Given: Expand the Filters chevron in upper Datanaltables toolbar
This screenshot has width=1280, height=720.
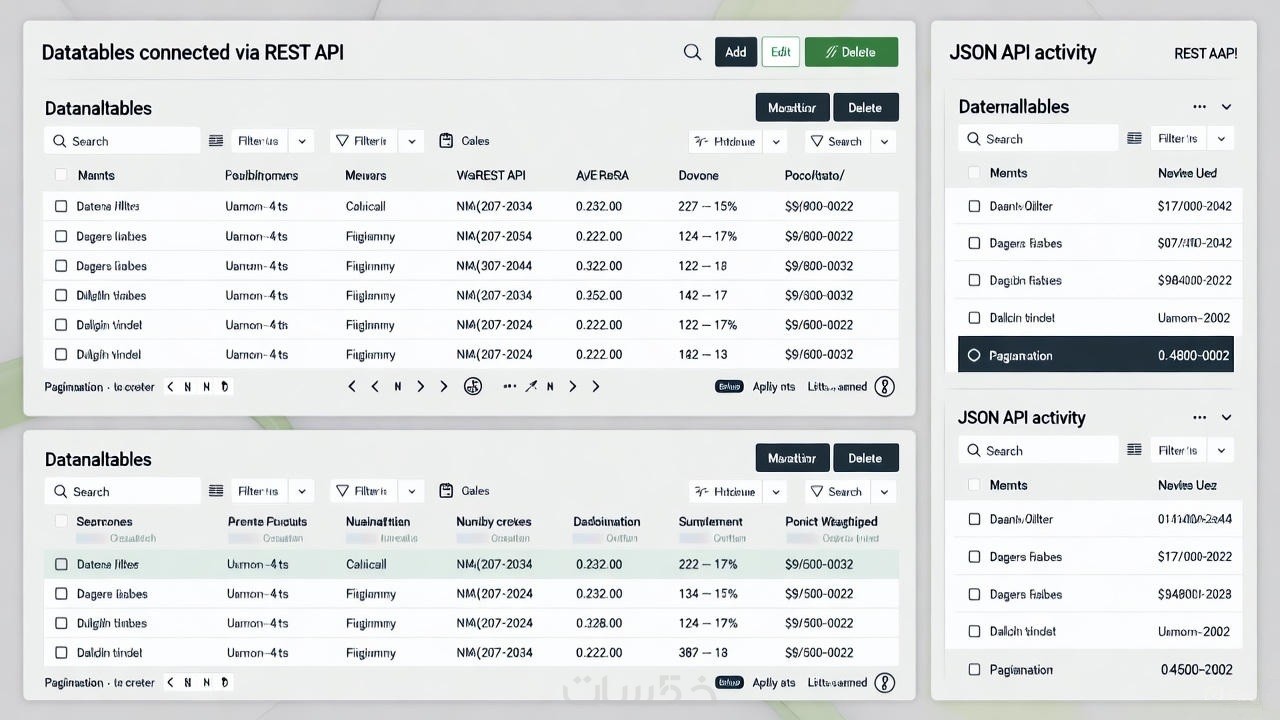Looking at the screenshot, I should click(302, 141).
